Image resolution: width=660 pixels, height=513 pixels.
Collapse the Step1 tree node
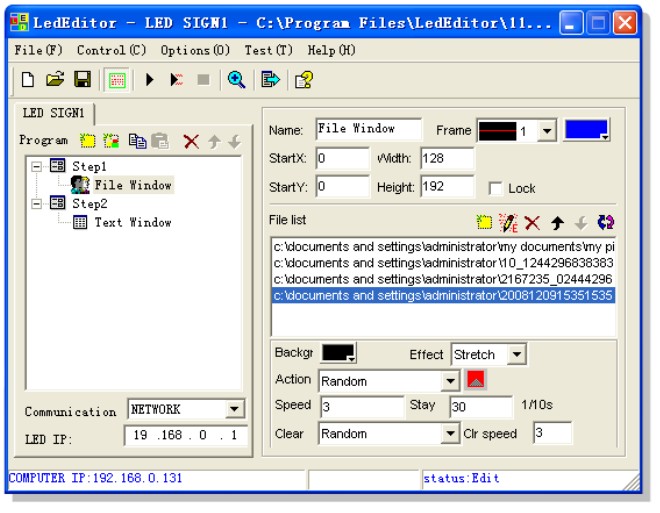(x=37, y=167)
